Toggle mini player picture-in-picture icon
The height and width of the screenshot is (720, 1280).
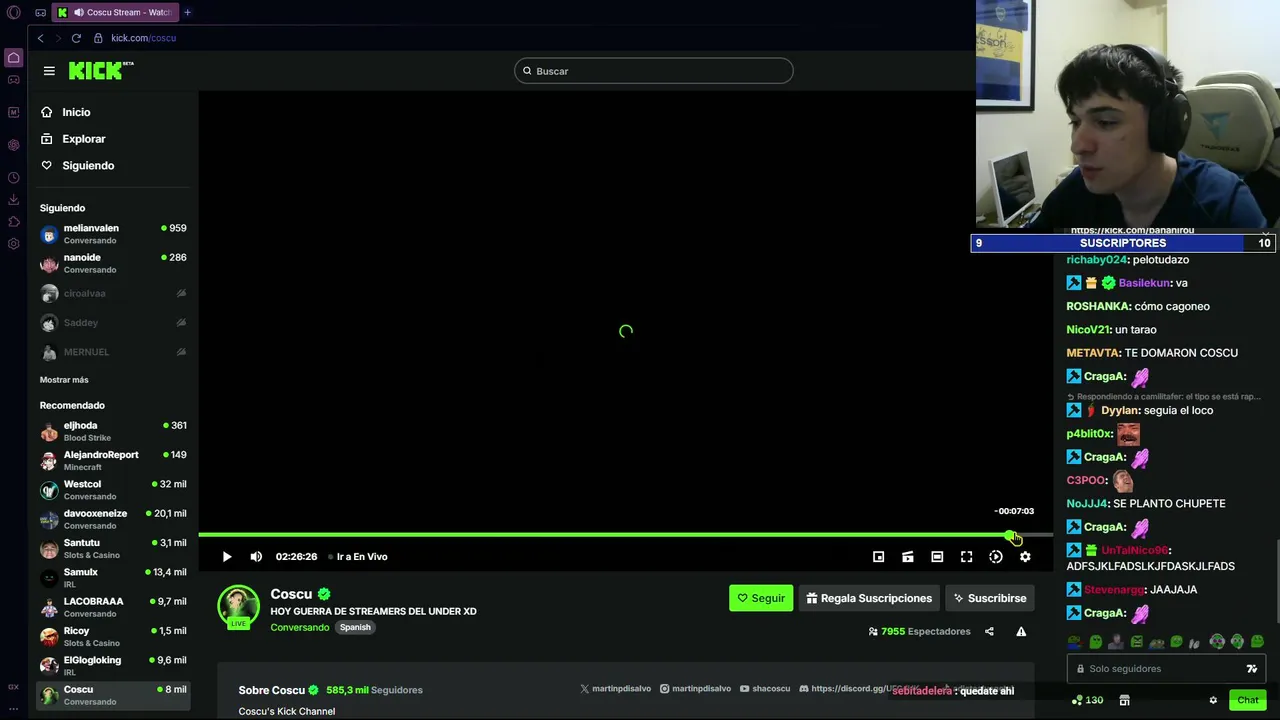878,557
